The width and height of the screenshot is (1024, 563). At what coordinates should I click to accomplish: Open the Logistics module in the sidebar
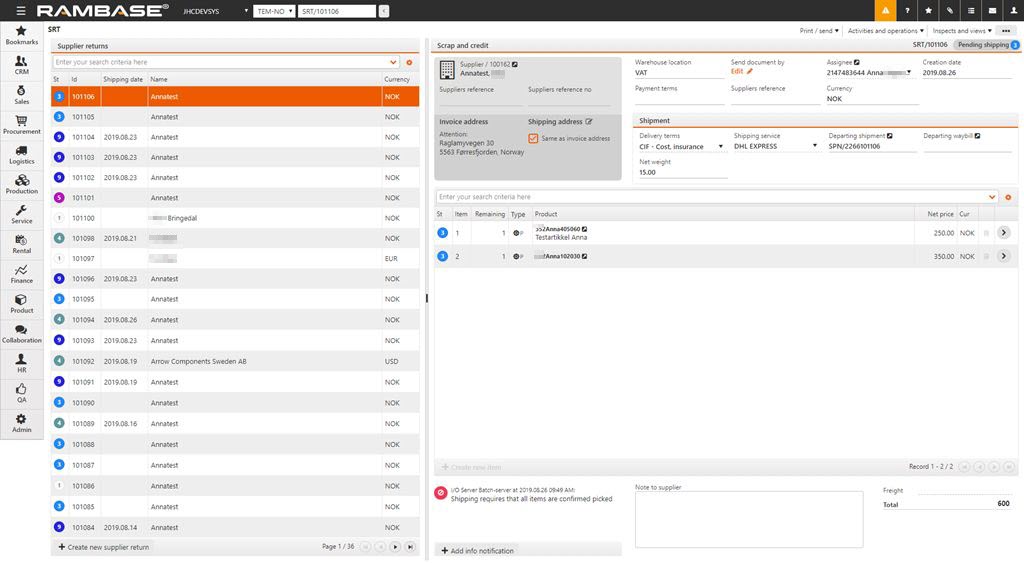point(22,155)
